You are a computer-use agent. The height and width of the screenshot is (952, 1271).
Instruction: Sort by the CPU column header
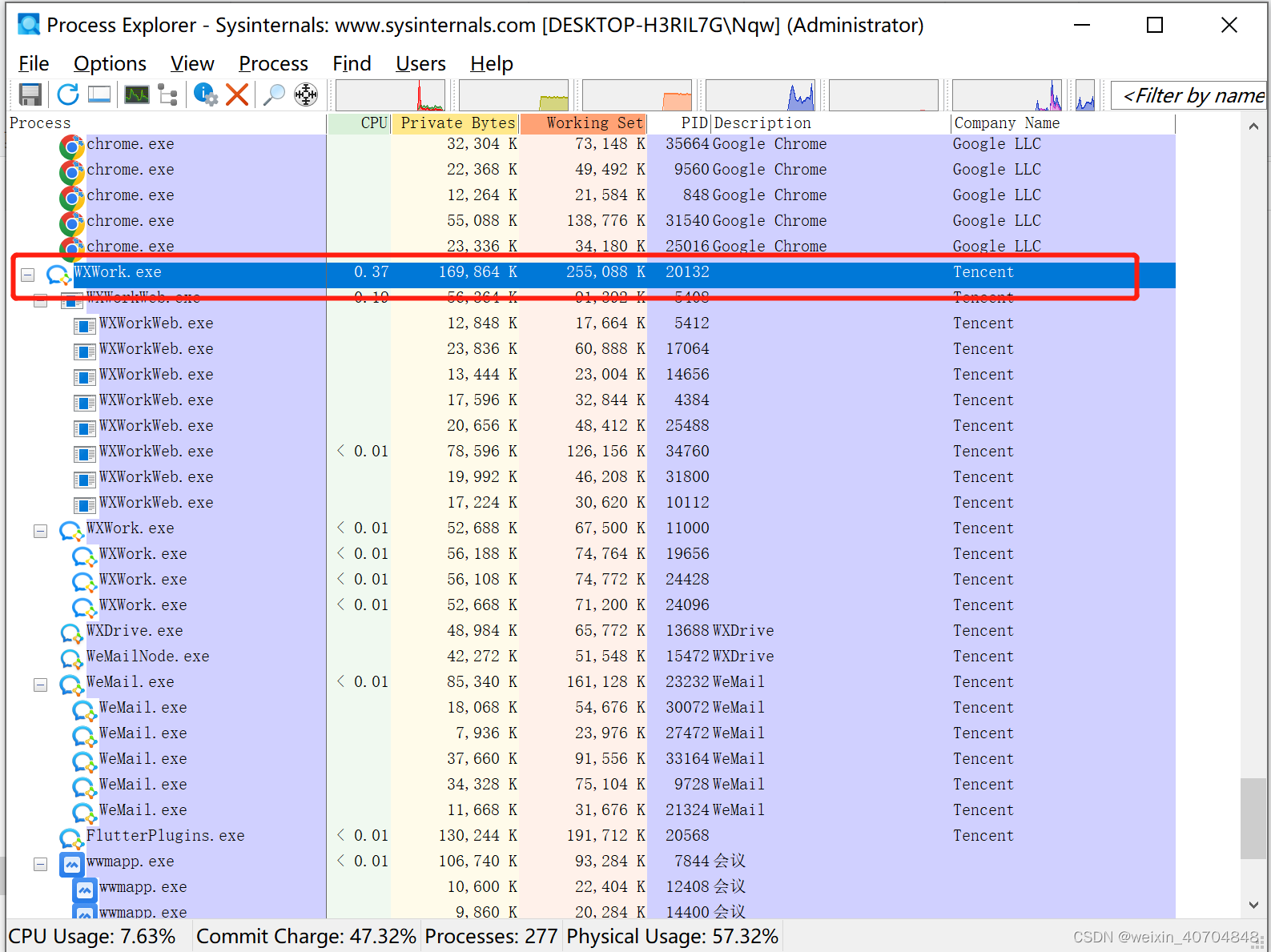359,123
